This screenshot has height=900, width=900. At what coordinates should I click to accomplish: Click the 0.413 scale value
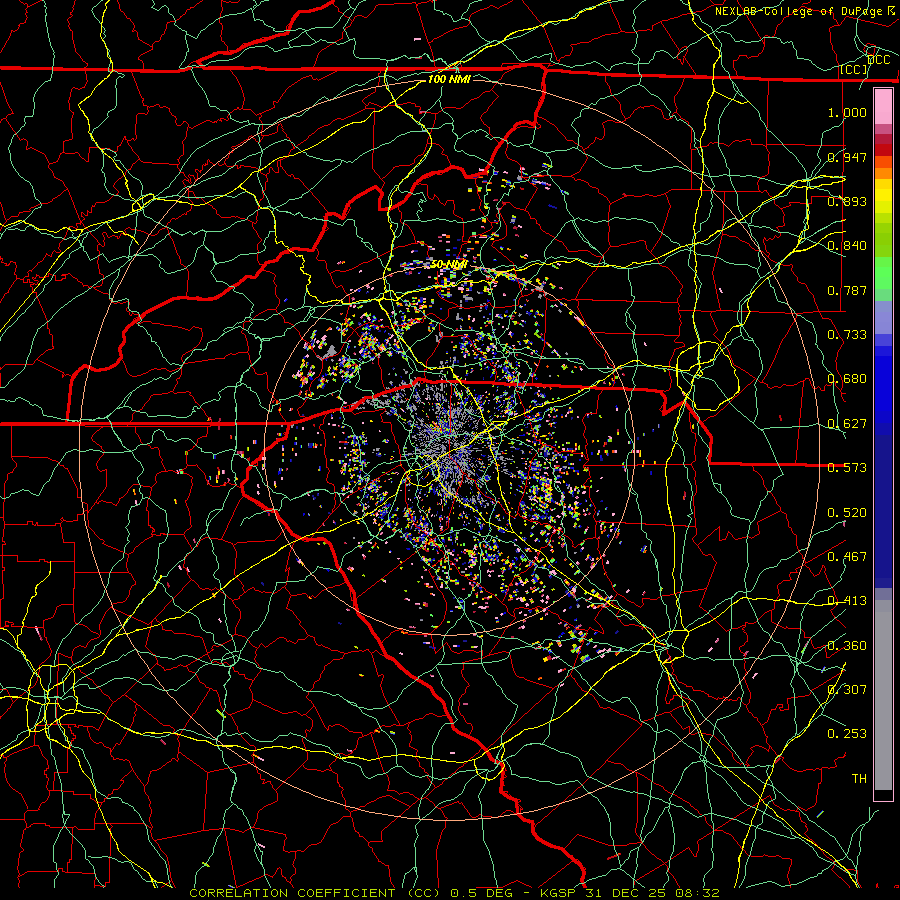pyautogui.click(x=847, y=600)
